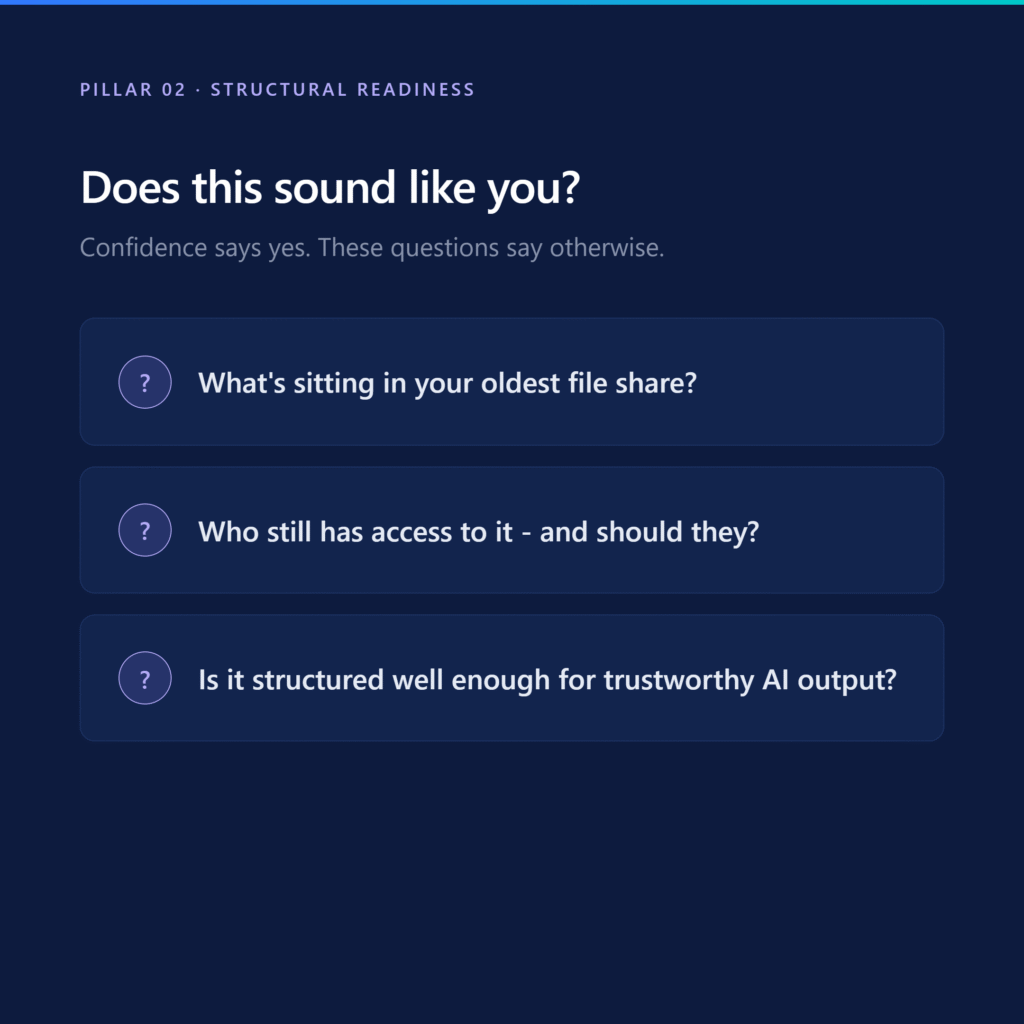Click the word "STRUCTURAL" in the pillar label
Image resolution: width=1024 pixels, height=1024 pixels.
278,89
